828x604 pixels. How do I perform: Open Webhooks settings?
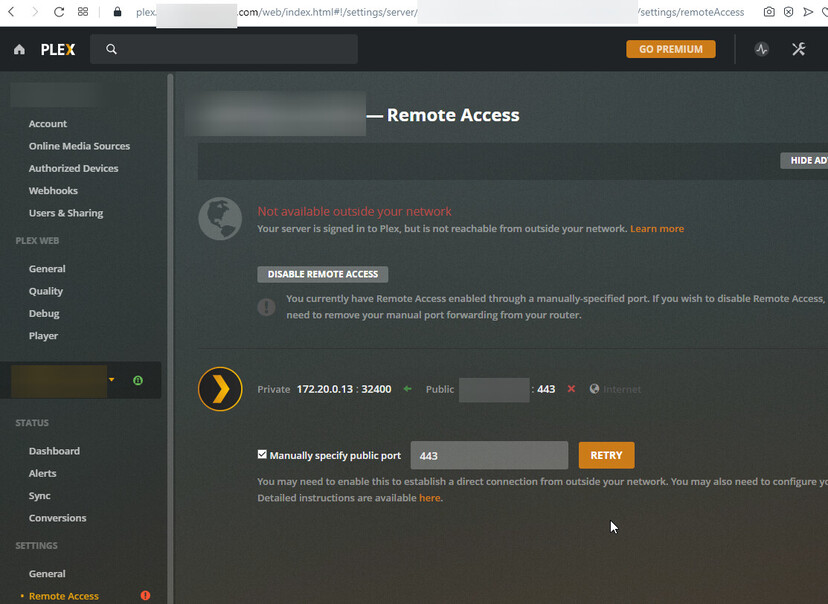53,191
